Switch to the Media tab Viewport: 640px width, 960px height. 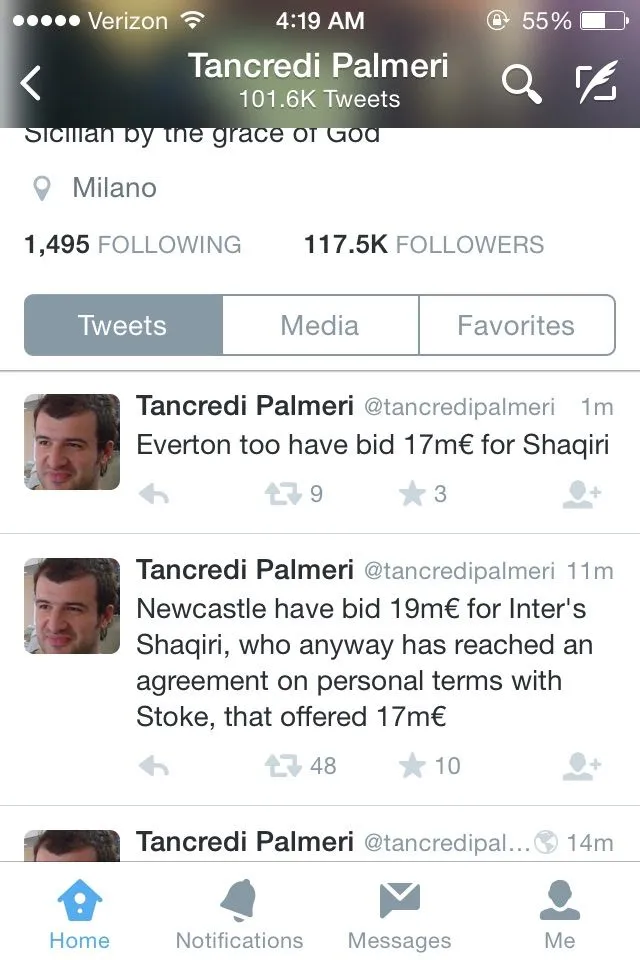tap(320, 325)
